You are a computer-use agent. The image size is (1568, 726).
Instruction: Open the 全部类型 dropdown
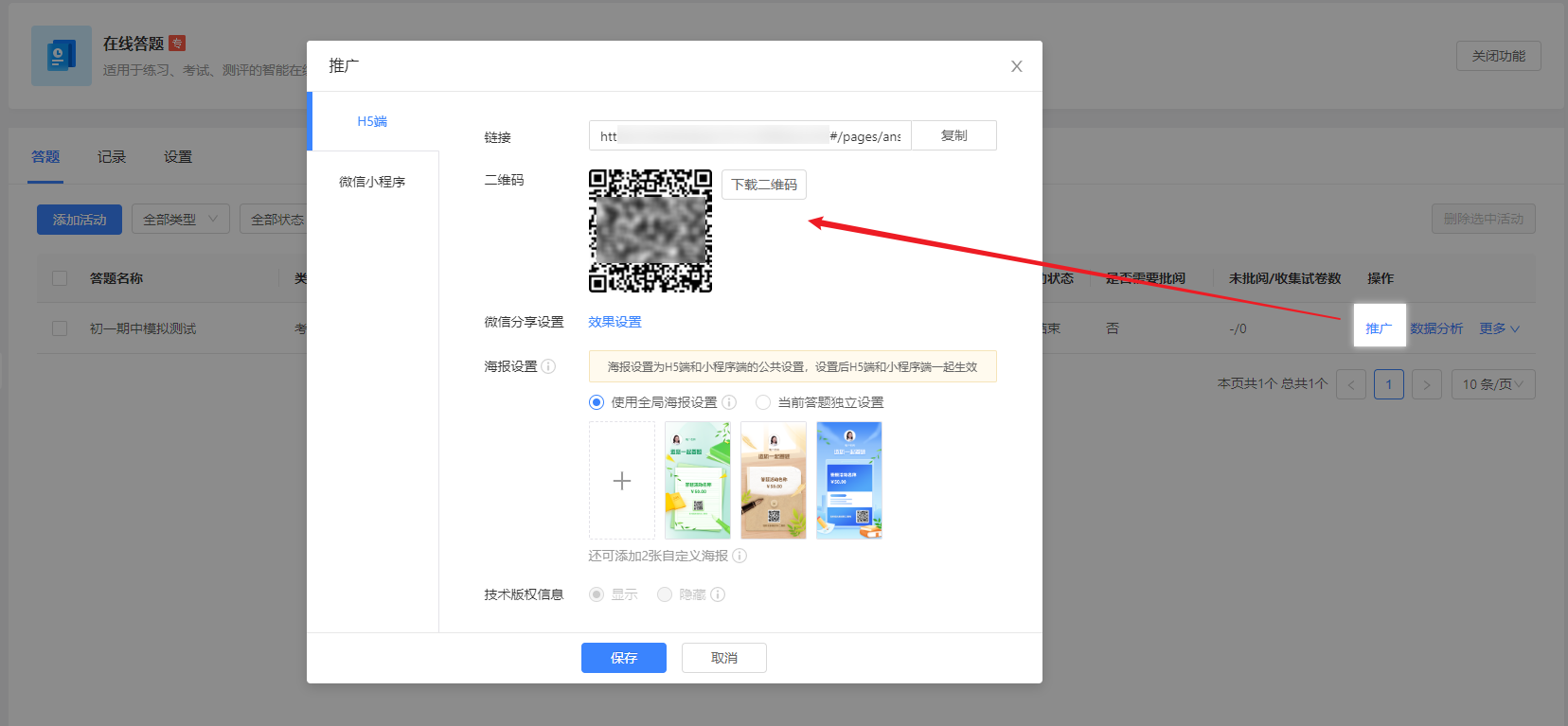point(181,220)
